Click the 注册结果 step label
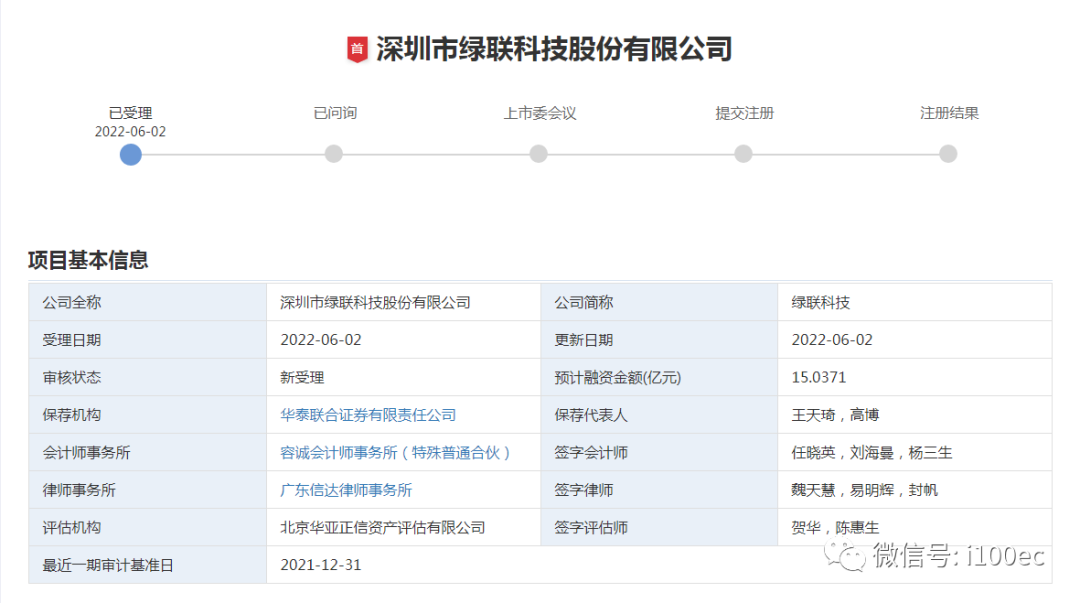 [x=949, y=113]
